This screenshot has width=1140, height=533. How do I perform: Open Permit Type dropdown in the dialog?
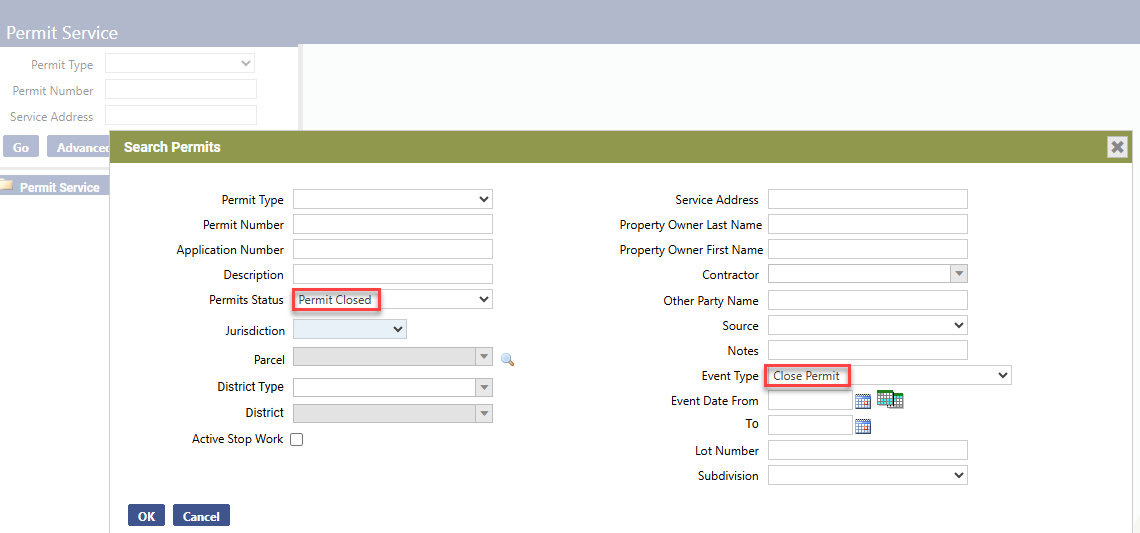pos(392,199)
